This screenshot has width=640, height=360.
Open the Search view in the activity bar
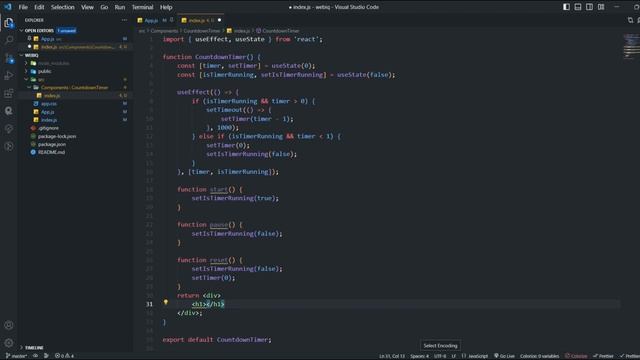(x=9, y=40)
